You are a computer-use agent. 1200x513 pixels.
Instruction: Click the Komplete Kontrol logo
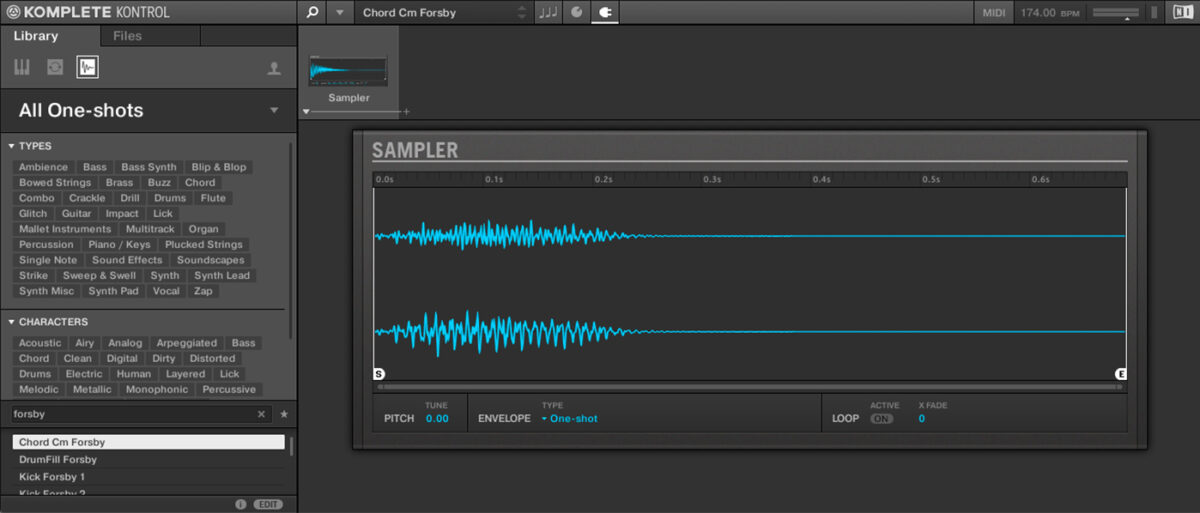(87, 12)
